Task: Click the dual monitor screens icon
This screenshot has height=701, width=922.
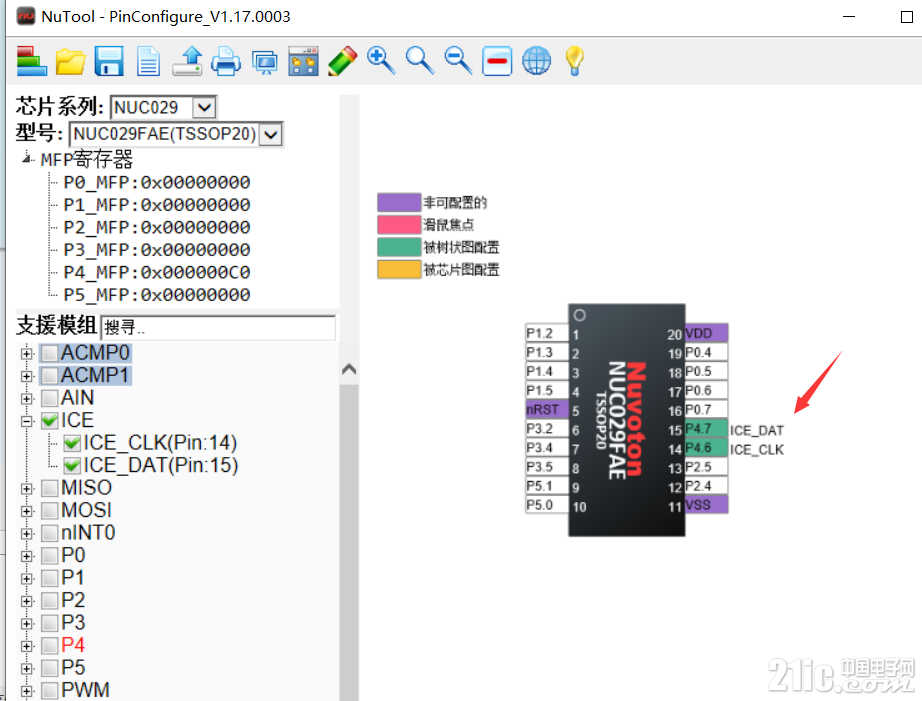Action: [x=265, y=62]
